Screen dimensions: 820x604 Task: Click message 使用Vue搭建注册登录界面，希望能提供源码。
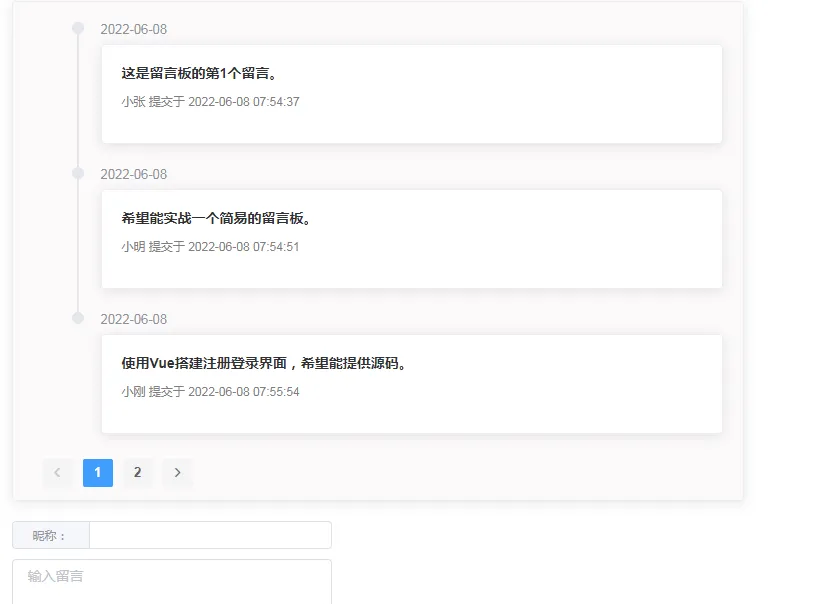point(264,363)
